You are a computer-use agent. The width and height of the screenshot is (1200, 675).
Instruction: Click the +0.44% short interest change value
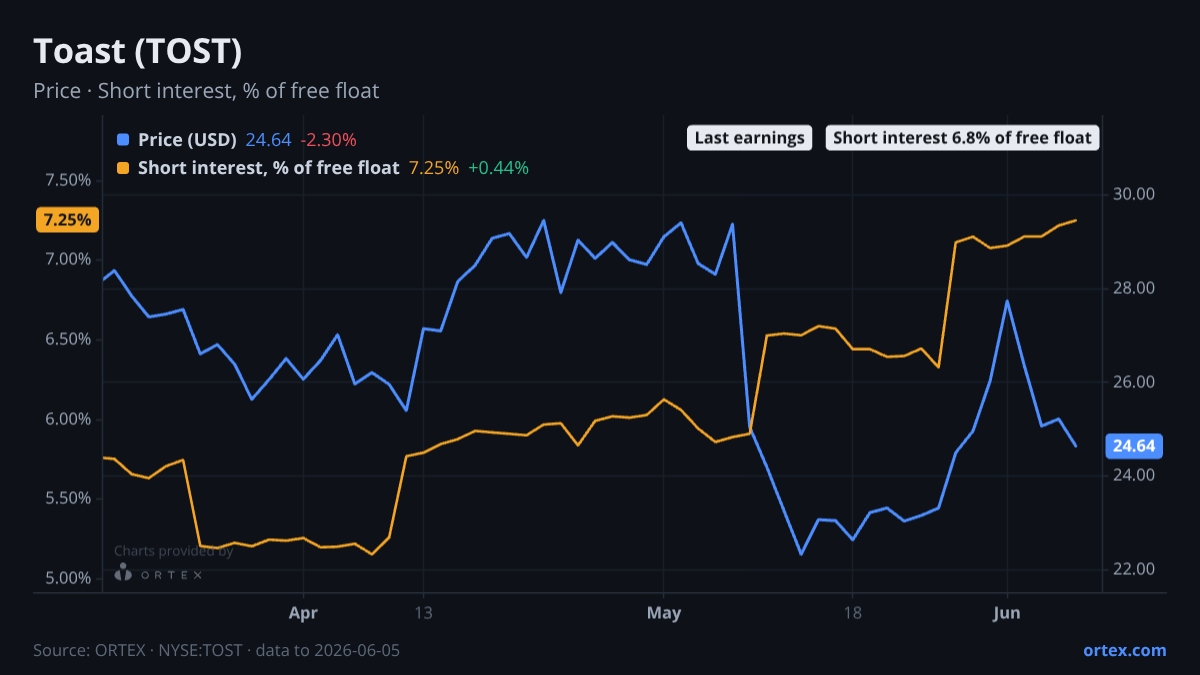coord(498,168)
